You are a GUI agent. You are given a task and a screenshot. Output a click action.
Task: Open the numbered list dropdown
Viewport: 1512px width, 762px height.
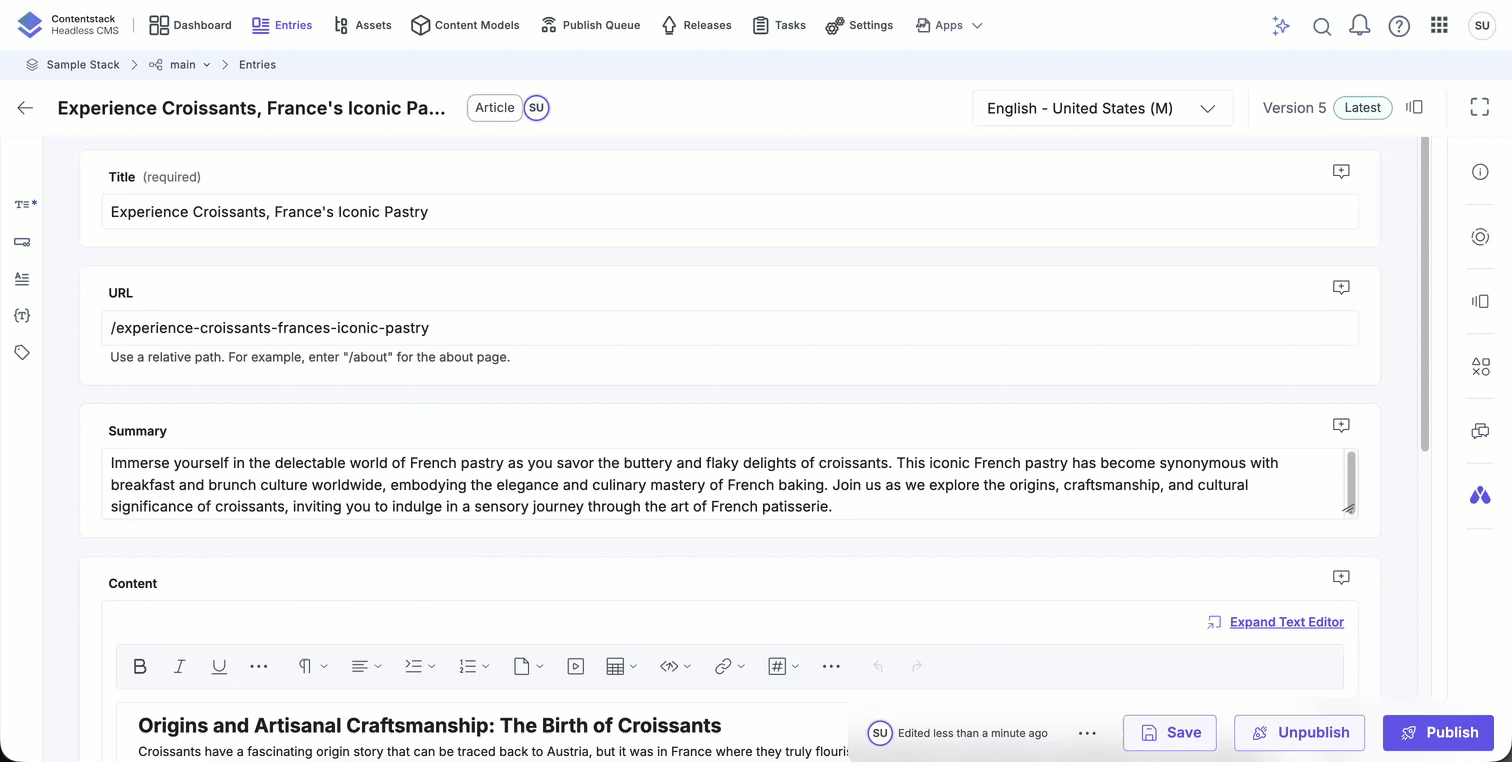click(x=474, y=666)
